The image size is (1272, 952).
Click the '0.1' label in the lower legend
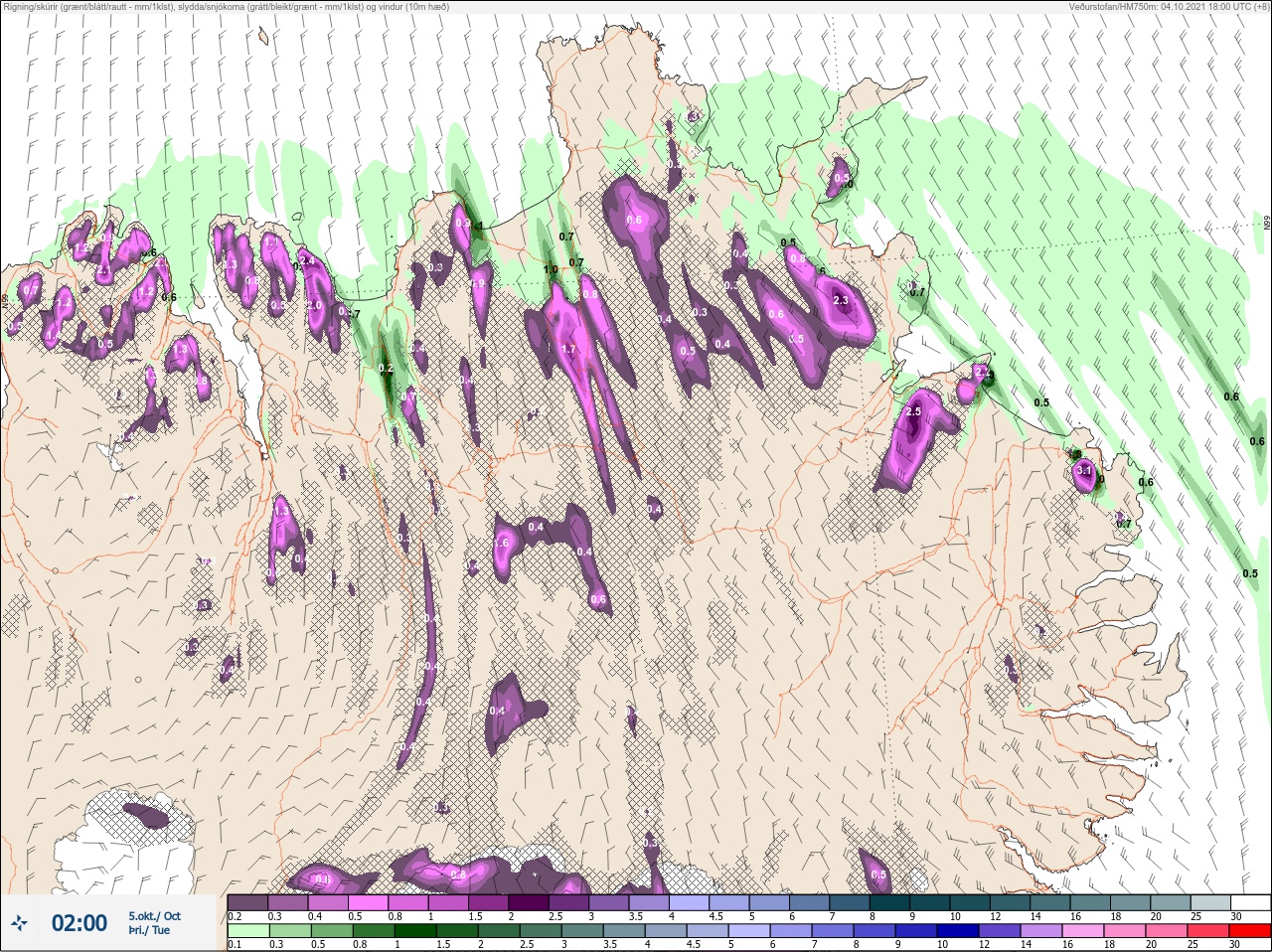click(234, 944)
